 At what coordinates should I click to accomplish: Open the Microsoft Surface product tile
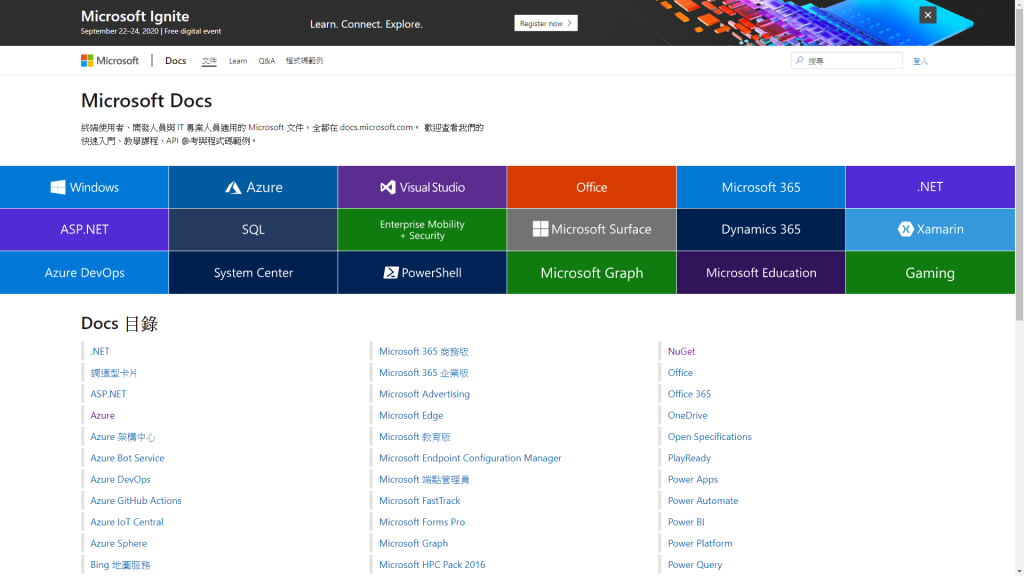point(592,230)
